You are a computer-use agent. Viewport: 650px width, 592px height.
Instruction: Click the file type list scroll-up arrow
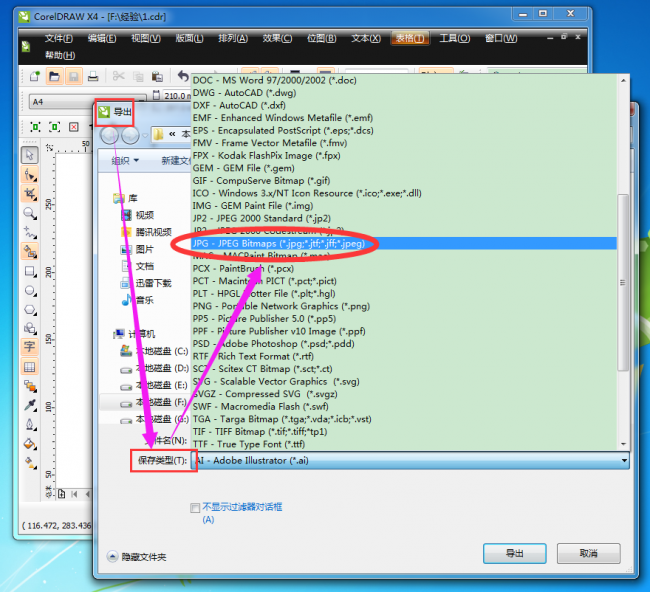pyautogui.click(x=623, y=81)
